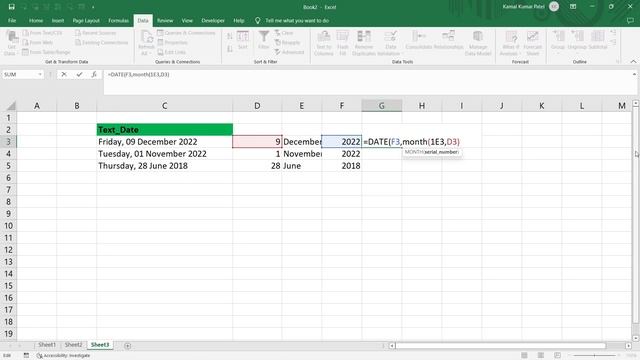This screenshot has width=640, height=360.
Task: Open the File tab
Action: (12, 20)
